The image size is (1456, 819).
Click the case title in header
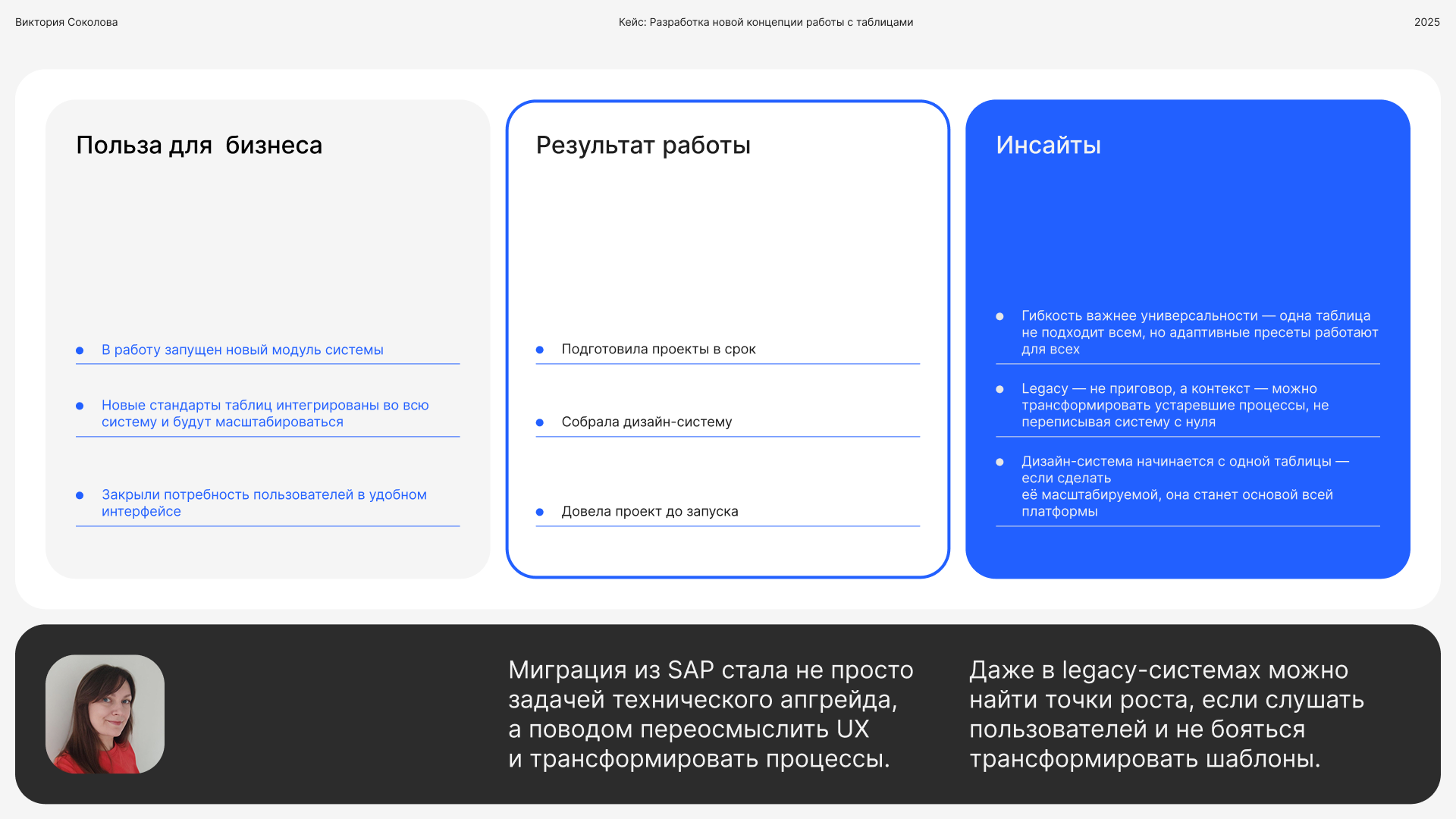pos(765,22)
